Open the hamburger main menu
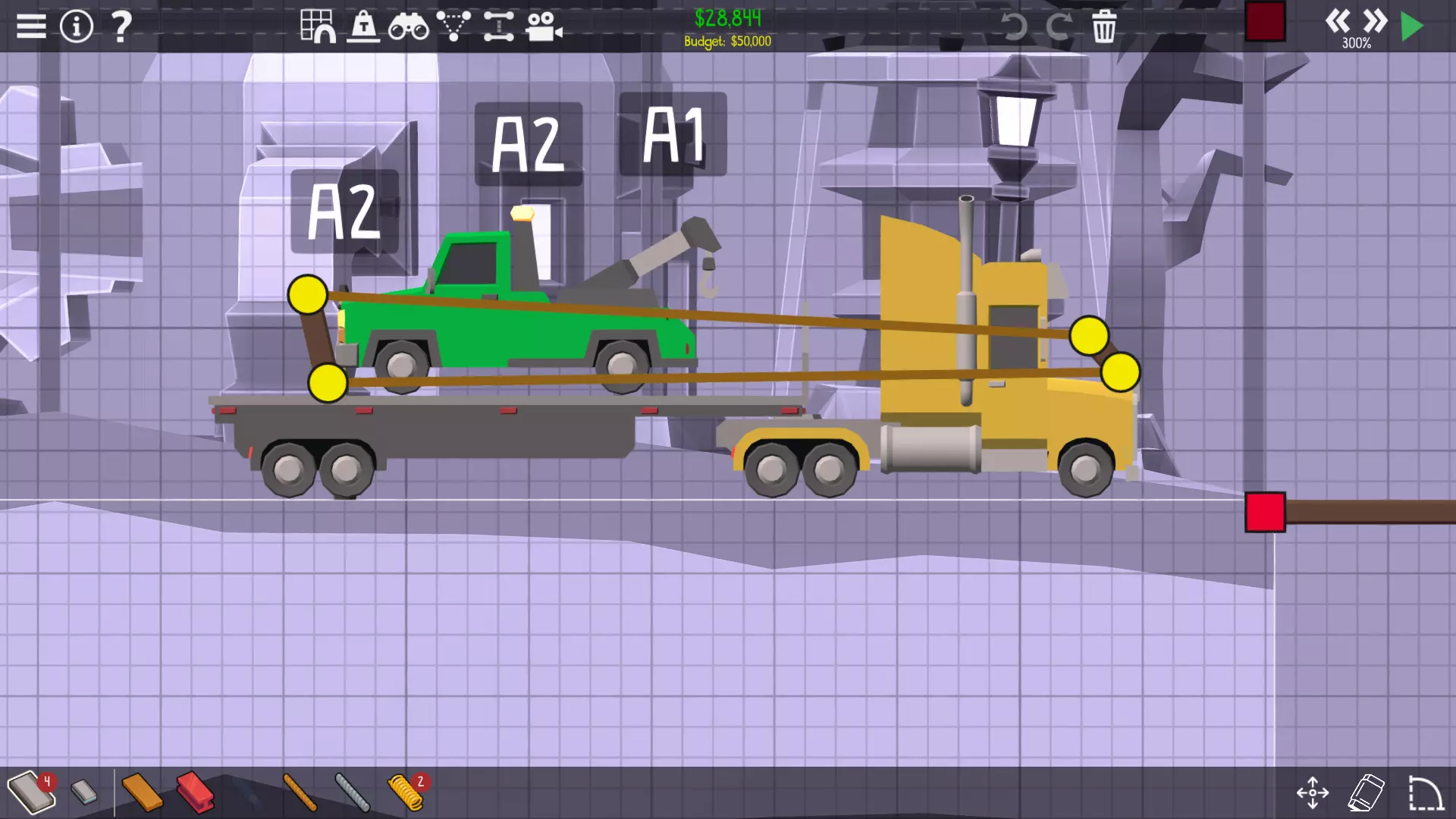Screen dimensions: 1456x819 click(31, 27)
